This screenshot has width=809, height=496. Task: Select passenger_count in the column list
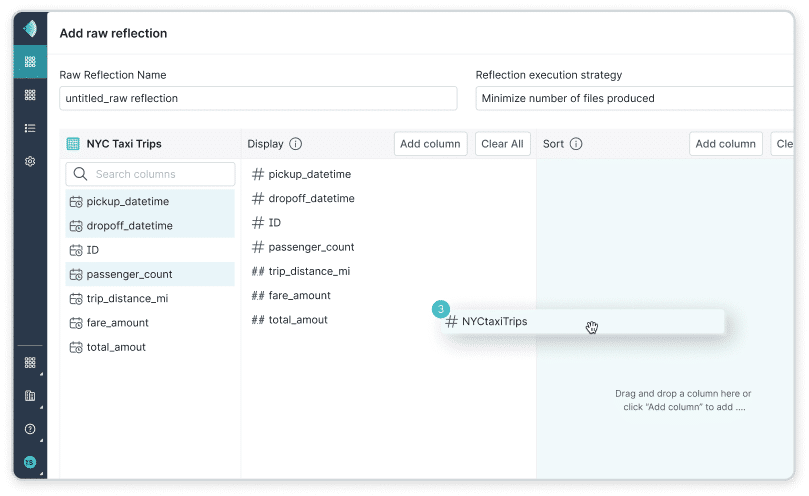pos(150,275)
